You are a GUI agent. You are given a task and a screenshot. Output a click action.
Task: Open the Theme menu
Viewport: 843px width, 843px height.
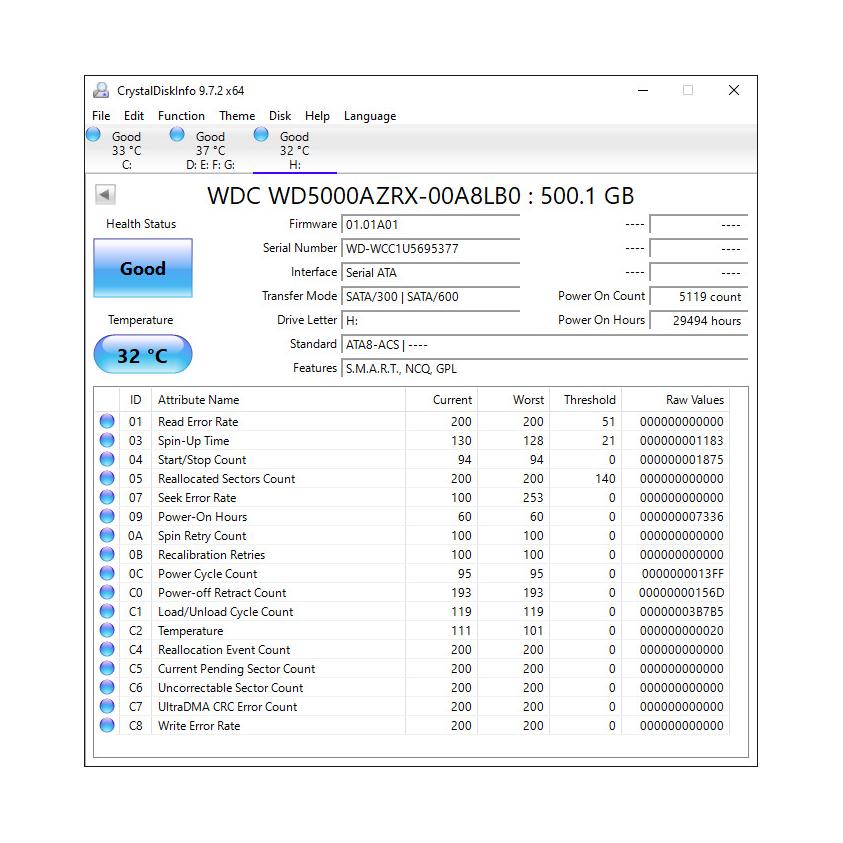[237, 116]
